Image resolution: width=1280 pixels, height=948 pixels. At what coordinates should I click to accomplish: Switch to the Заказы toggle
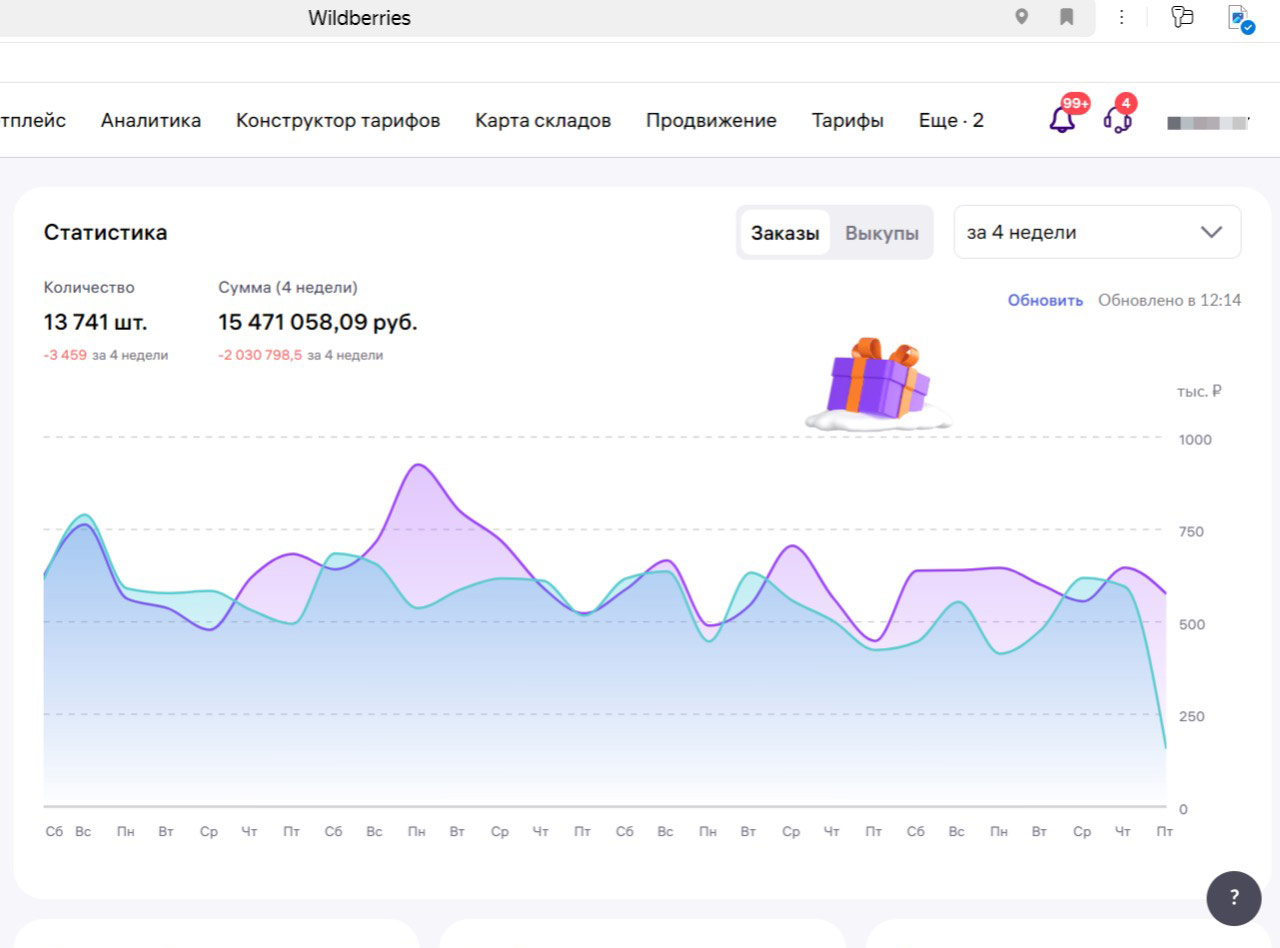click(785, 233)
